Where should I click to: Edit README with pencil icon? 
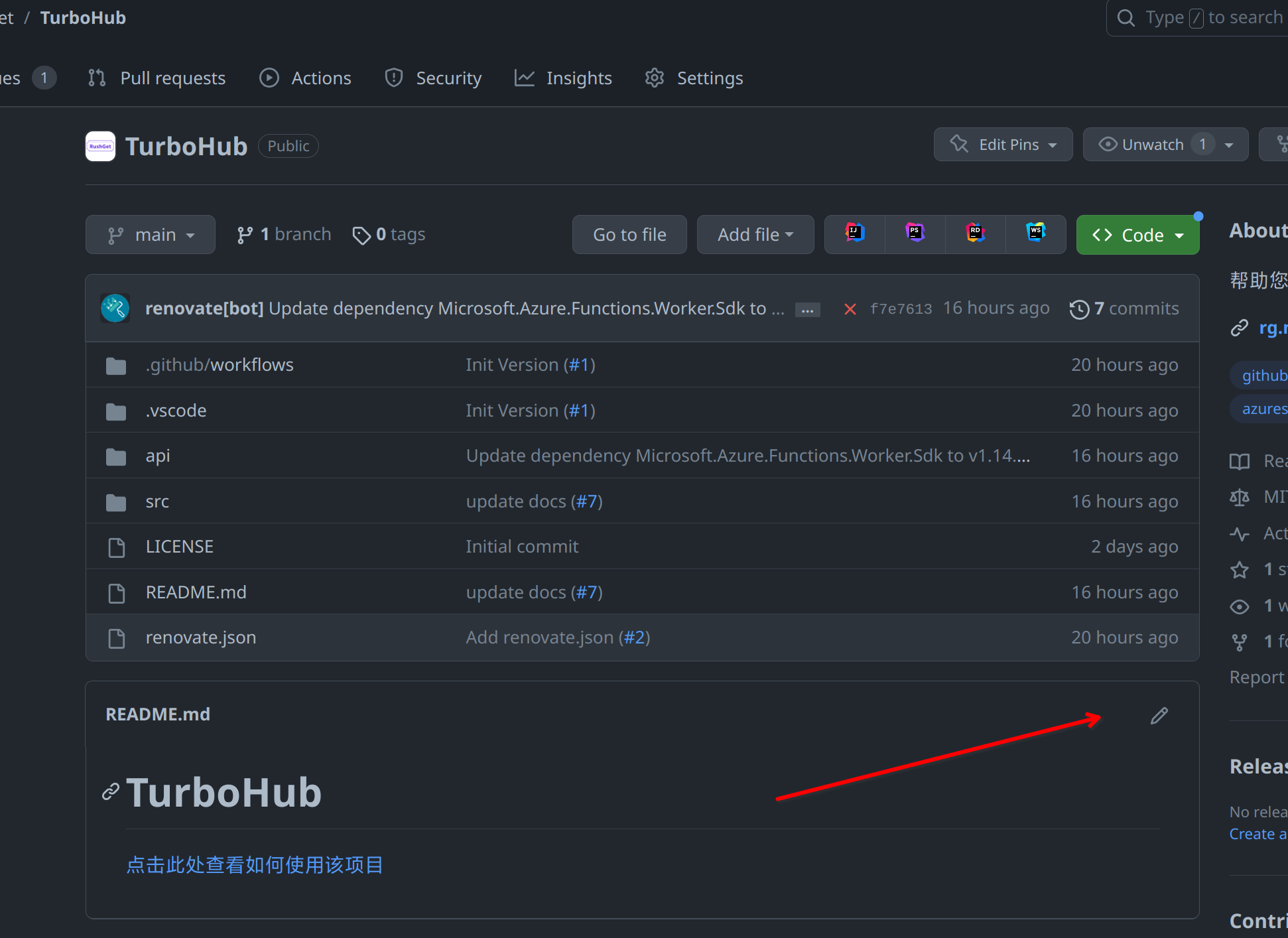coord(1159,715)
